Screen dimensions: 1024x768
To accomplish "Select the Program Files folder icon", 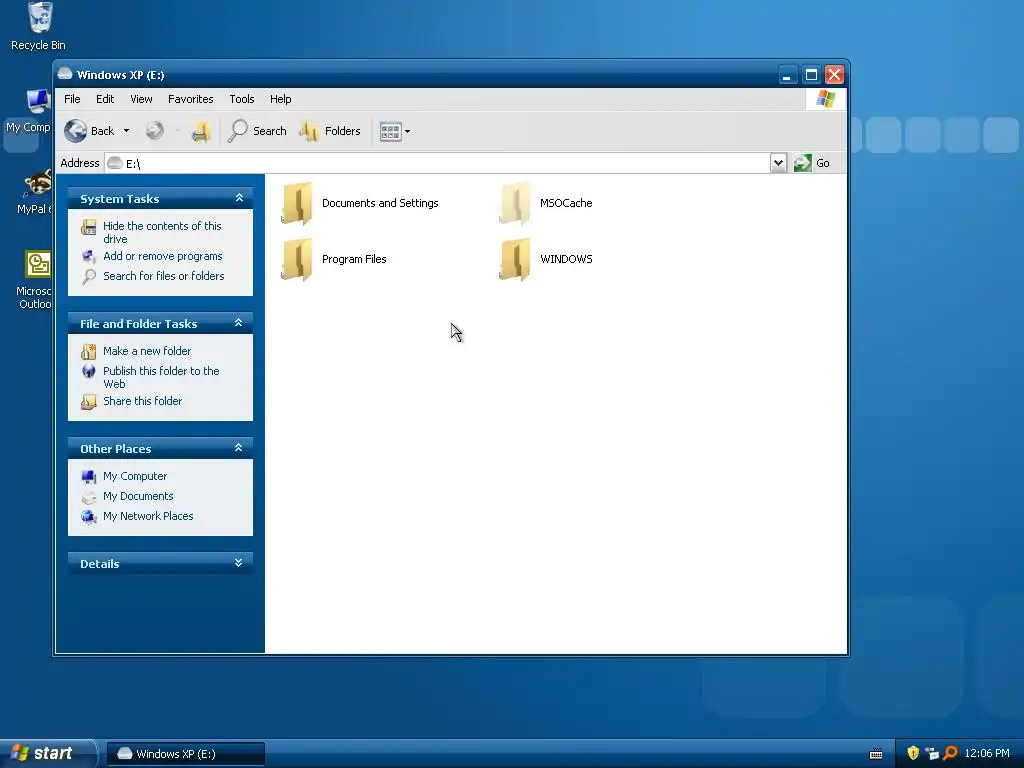I will [x=297, y=259].
